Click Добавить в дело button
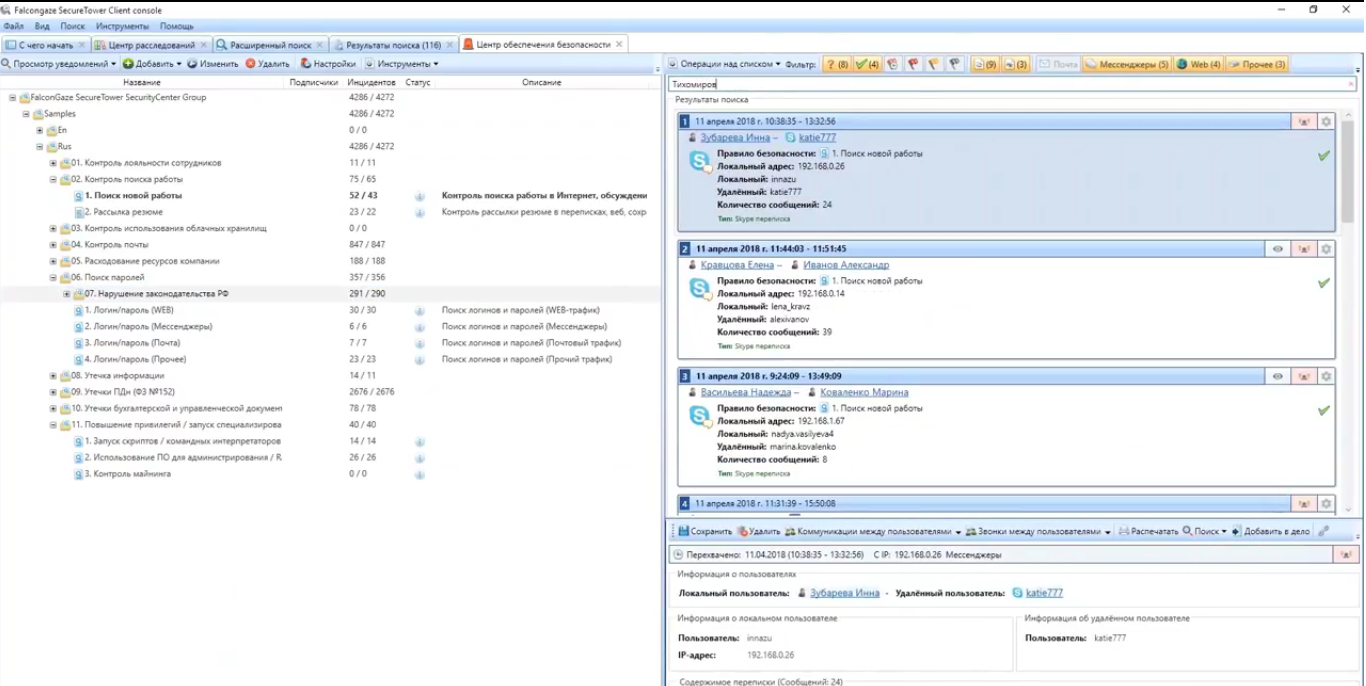Viewport: 1366px width, 686px height. coord(1270,532)
